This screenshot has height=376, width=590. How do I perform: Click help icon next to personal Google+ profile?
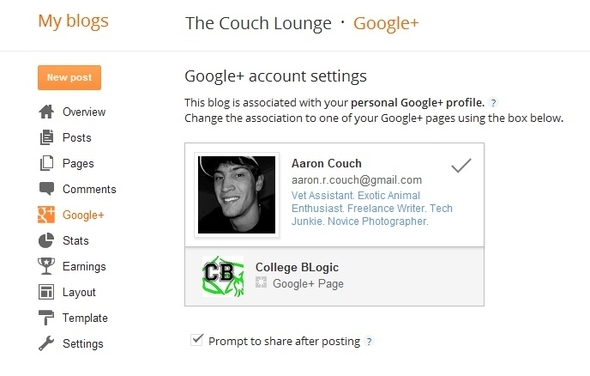pos(493,102)
